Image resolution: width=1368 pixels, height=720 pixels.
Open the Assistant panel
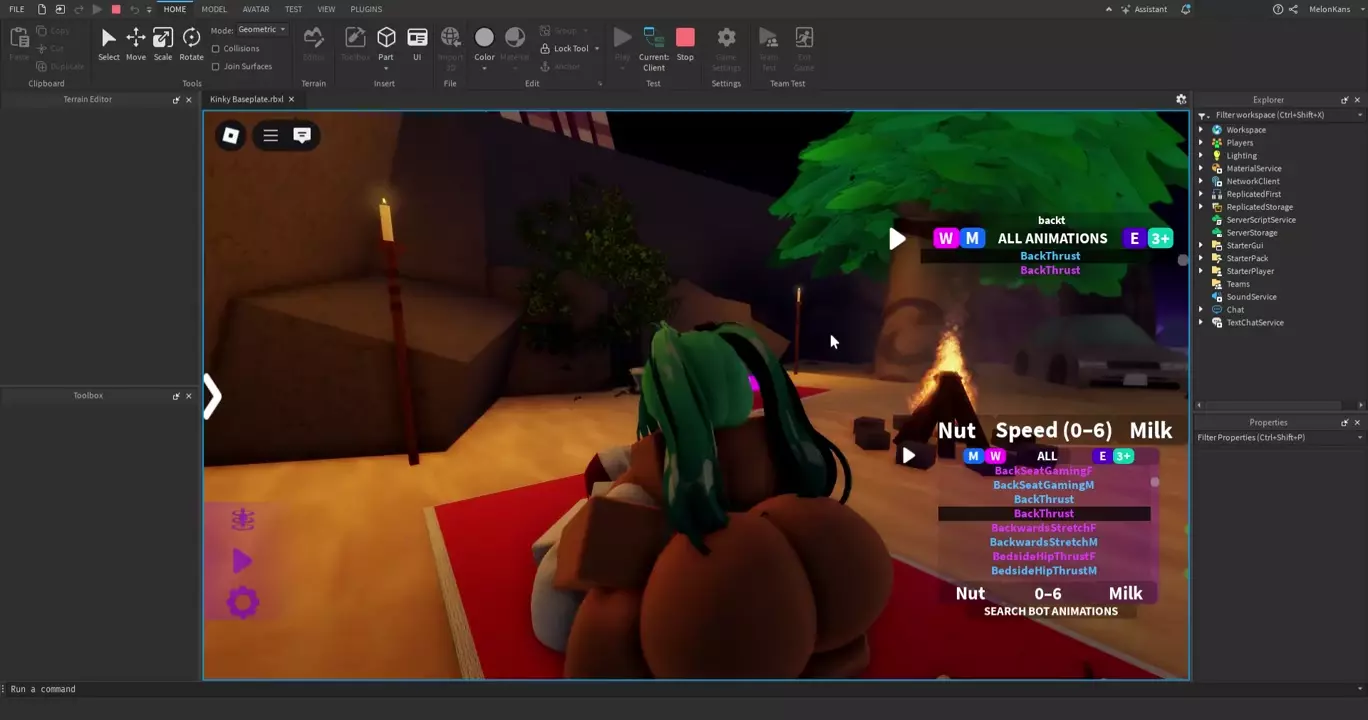click(x=1143, y=9)
